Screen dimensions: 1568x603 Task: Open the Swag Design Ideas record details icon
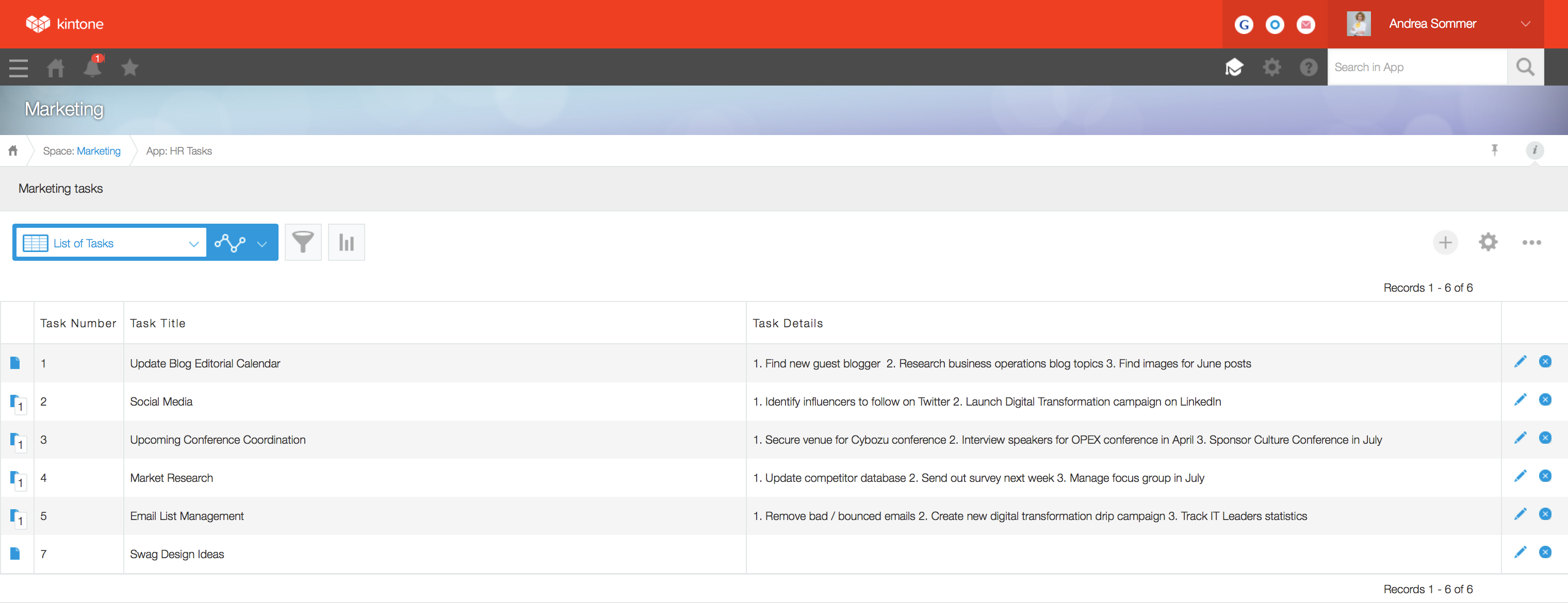click(15, 553)
